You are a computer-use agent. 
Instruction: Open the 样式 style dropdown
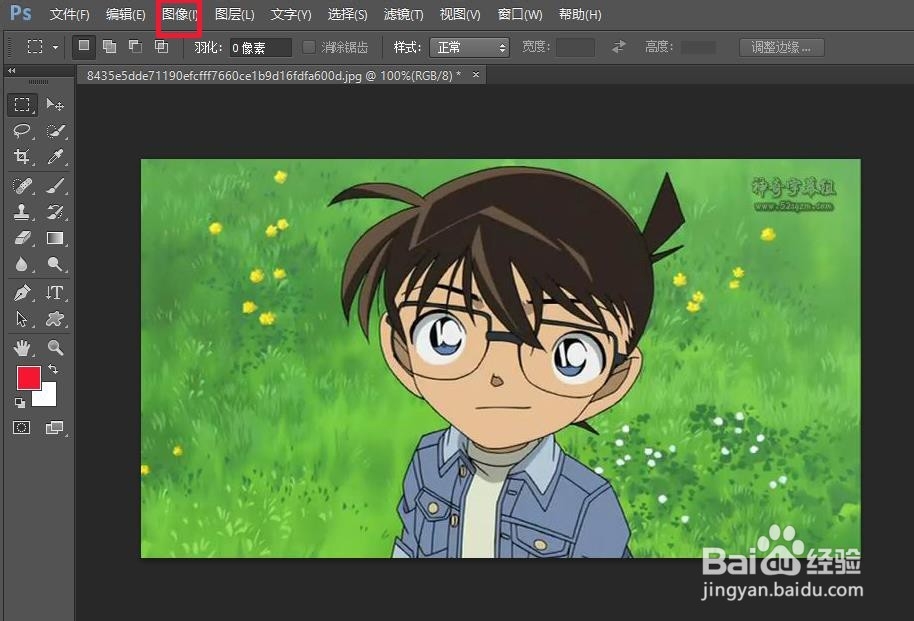(469, 47)
